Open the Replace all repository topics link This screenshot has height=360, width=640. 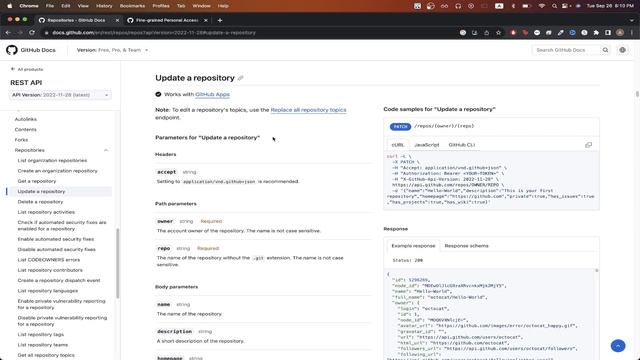point(308,110)
